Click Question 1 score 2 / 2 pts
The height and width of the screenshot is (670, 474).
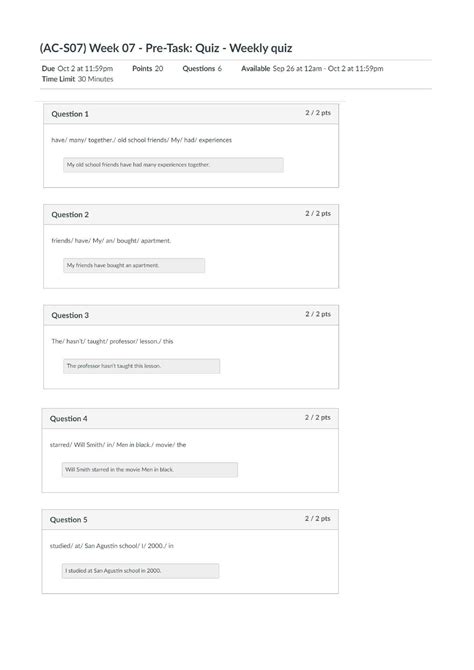tap(318, 113)
